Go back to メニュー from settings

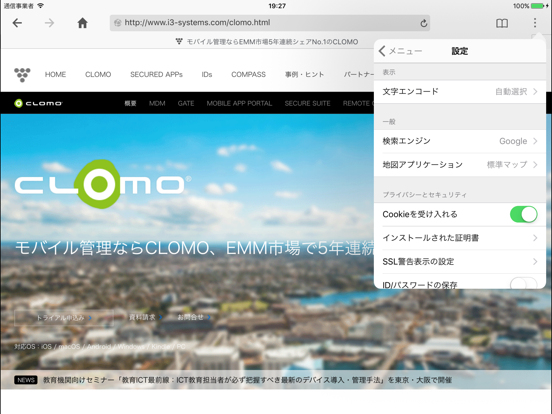[x=400, y=51]
